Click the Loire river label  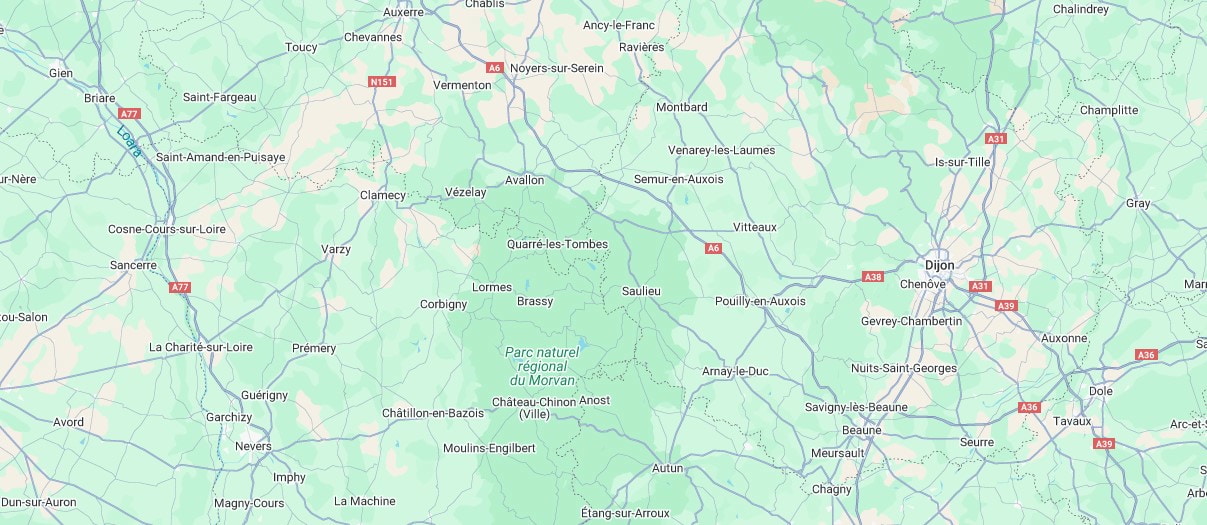point(130,141)
